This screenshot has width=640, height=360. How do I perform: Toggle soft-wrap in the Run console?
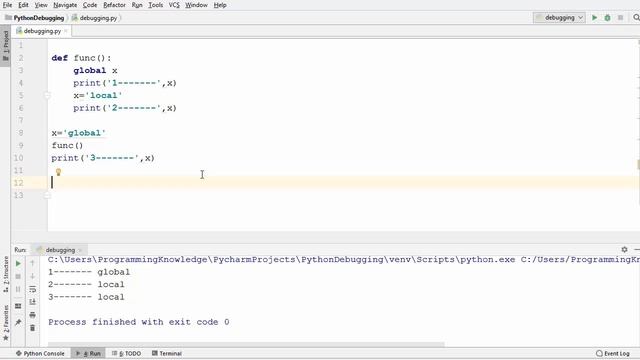coord(33,289)
